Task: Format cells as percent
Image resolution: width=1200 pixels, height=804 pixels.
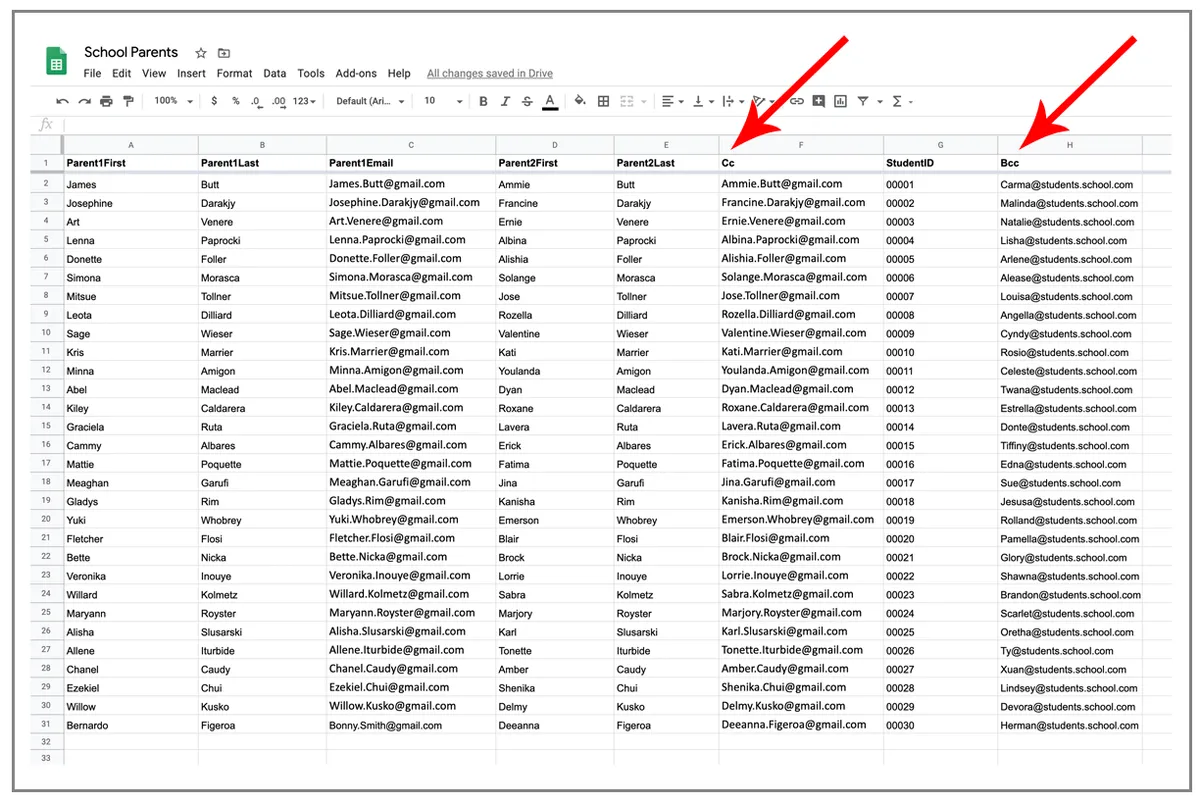Action: pyautogui.click(x=236, y=101)
